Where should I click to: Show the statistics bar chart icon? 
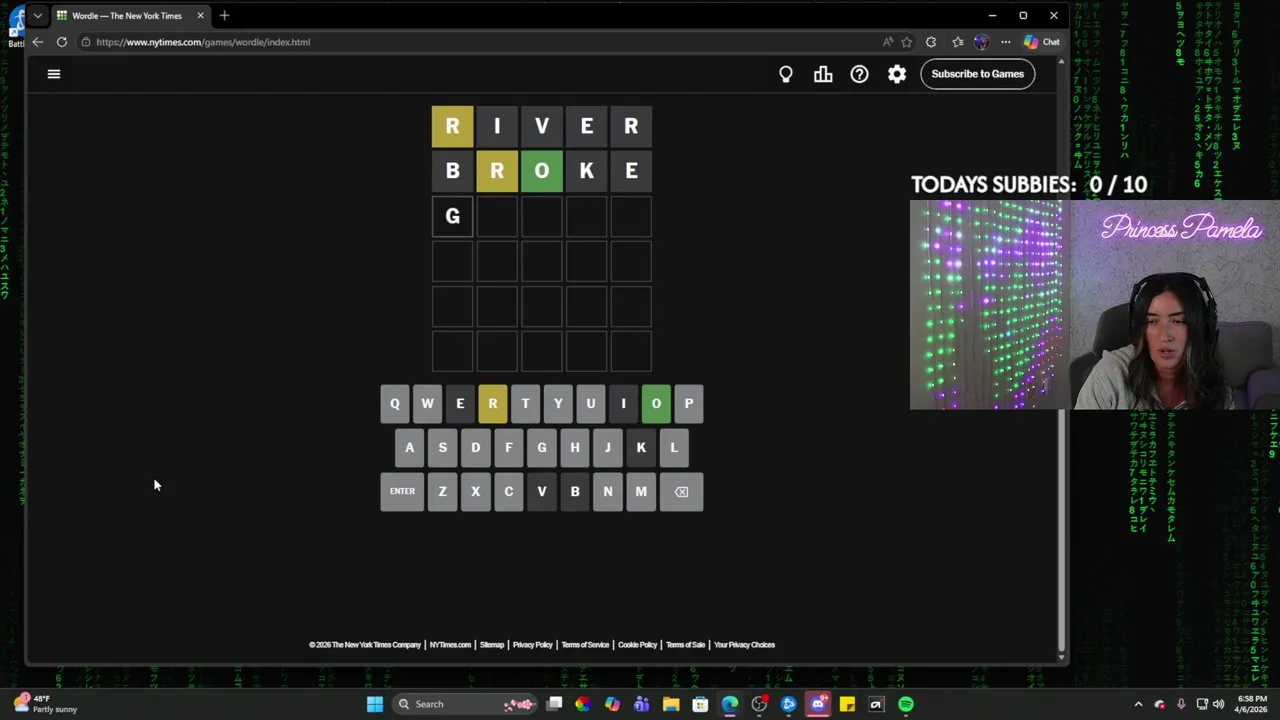click(x=823, y=74)
